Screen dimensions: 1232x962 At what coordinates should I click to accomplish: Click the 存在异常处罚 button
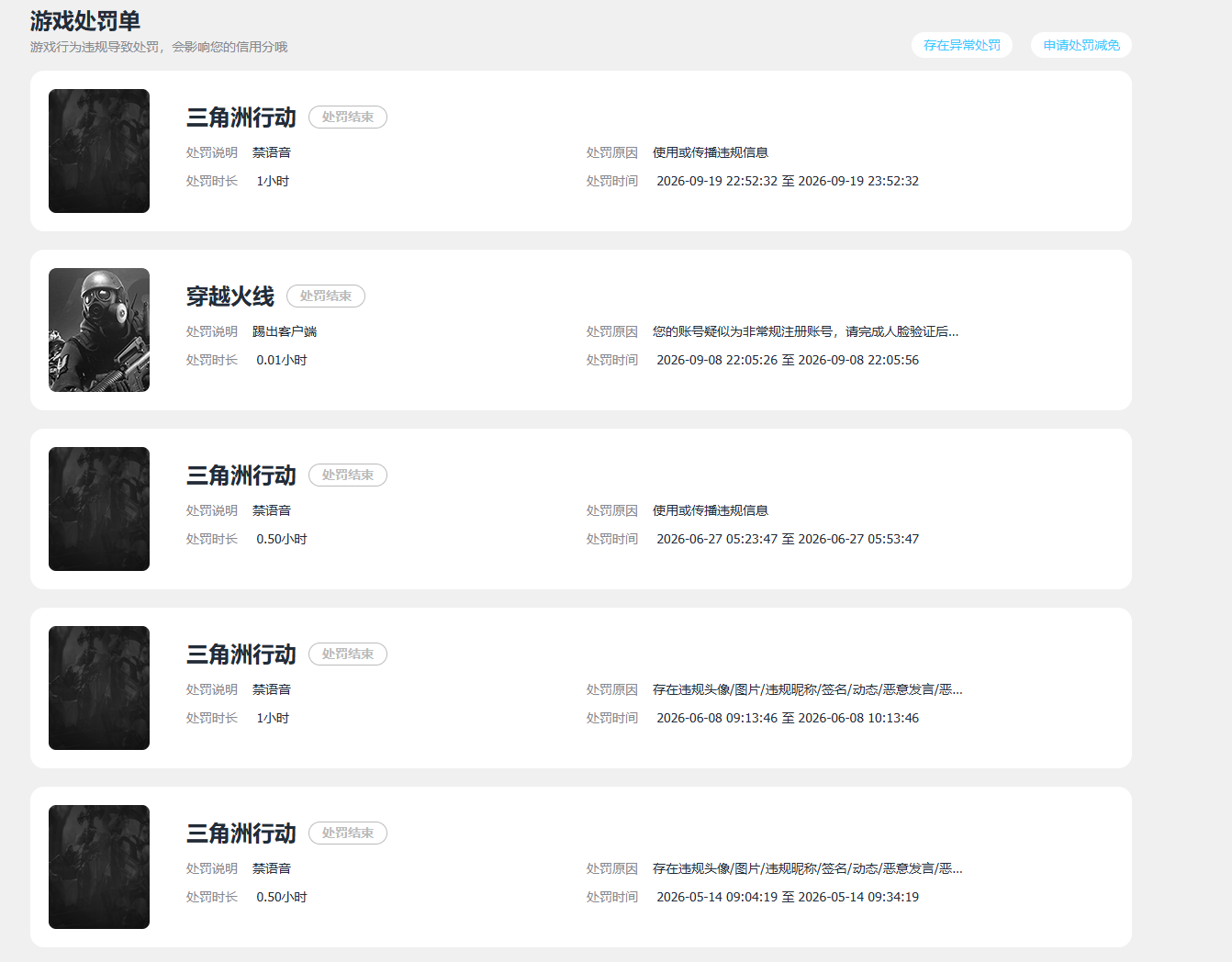point(962,45)
